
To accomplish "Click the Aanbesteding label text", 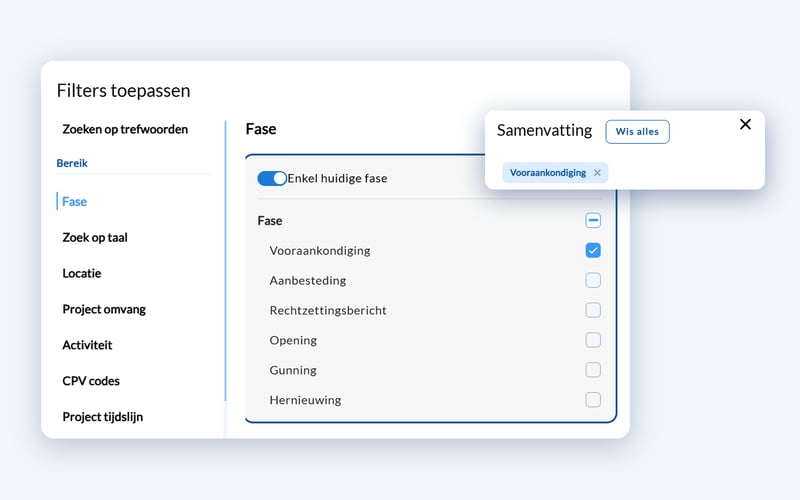I will pos(308,281).
